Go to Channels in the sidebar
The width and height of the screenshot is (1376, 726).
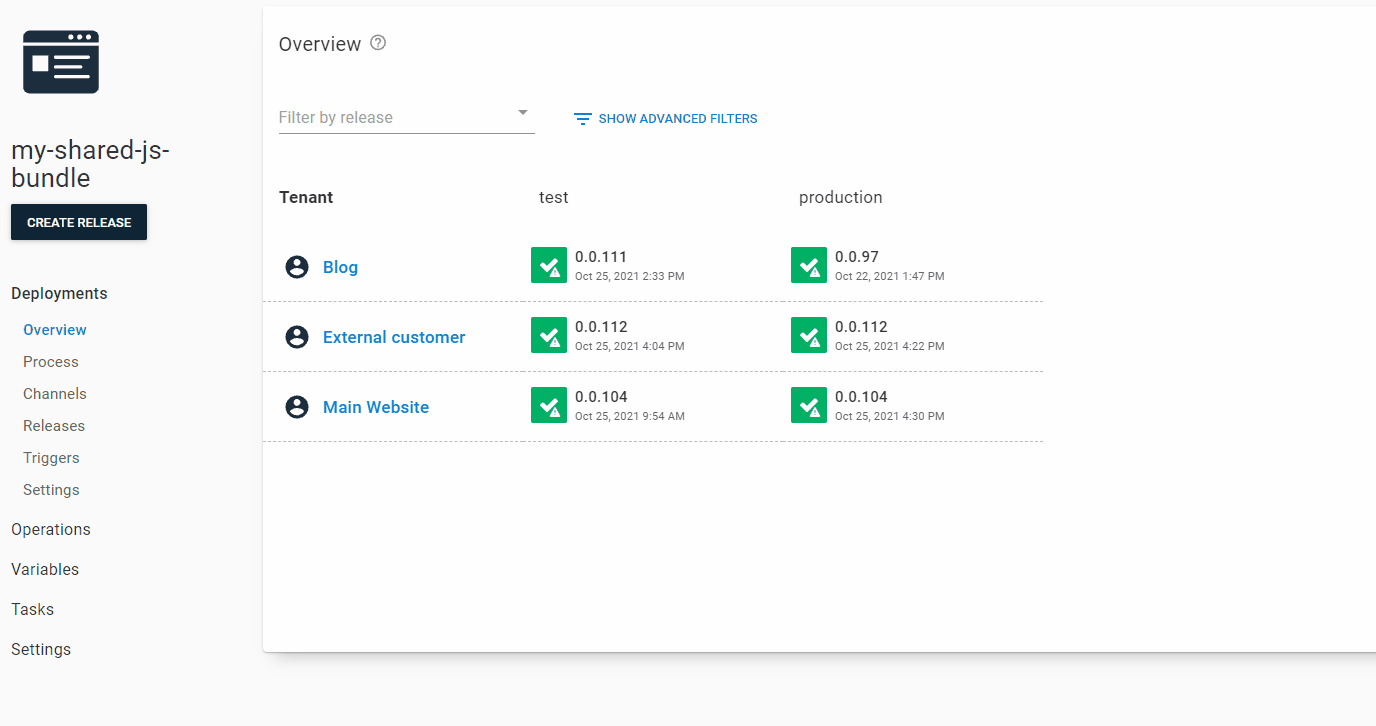[55, 394]
